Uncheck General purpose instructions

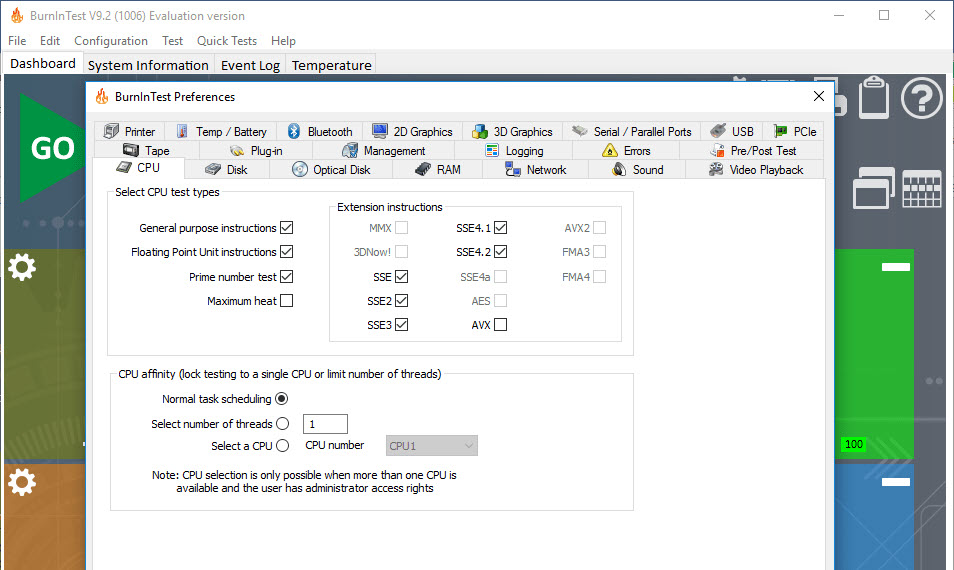(x=287, y=228)
